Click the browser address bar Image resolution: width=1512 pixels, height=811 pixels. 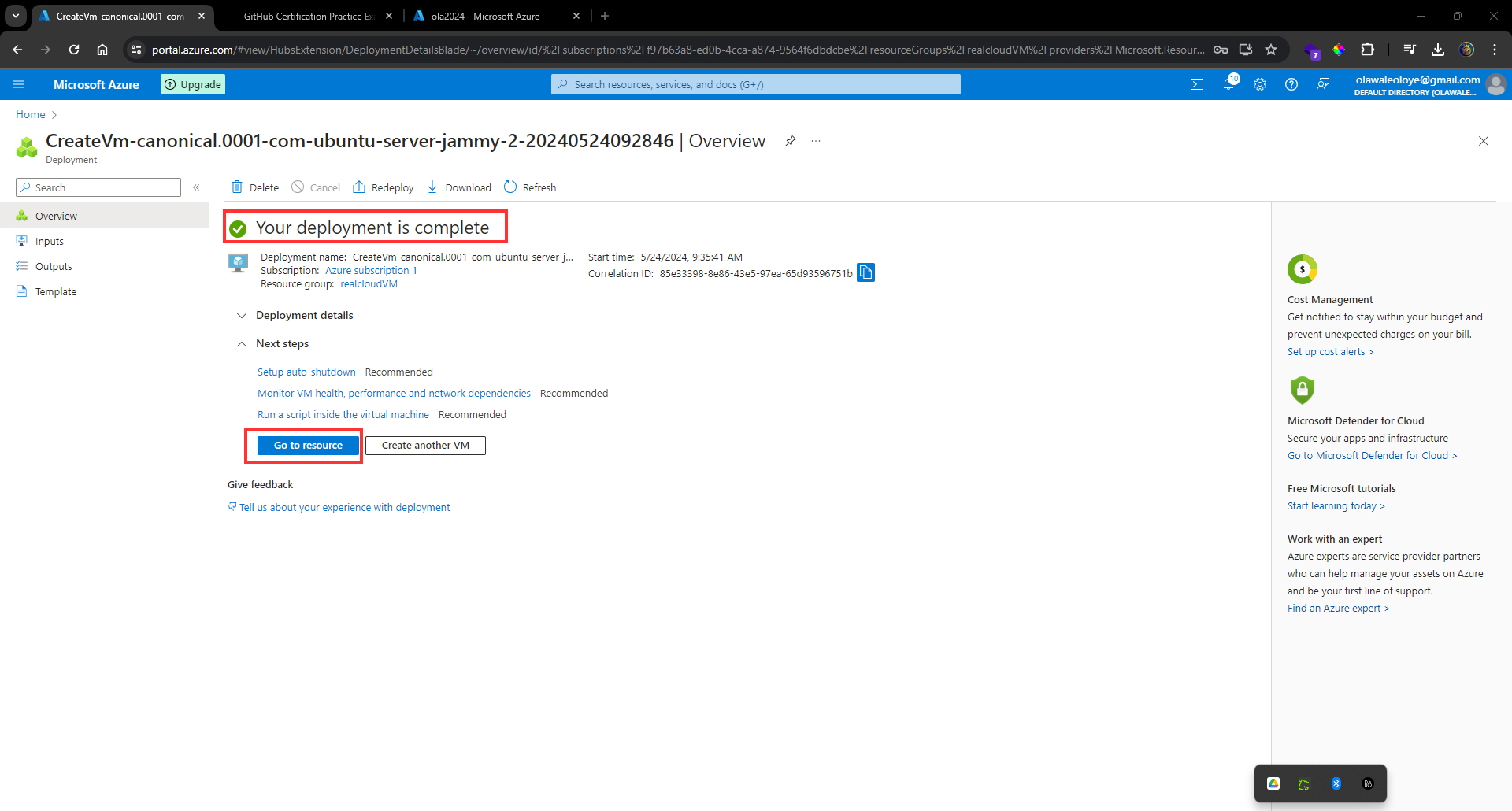pyautogui.click(x=677, y=50)
